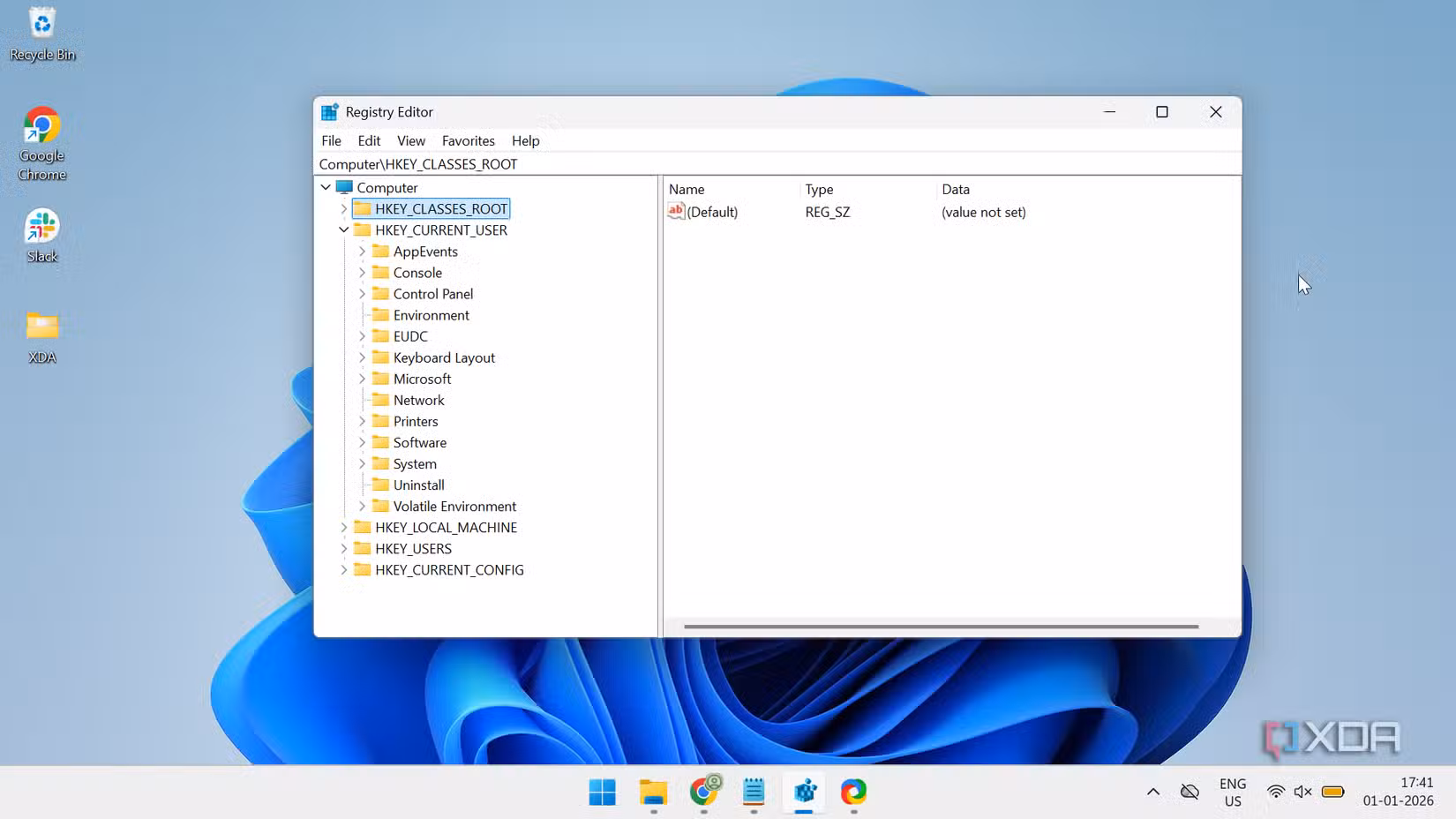Image resolution: width=1456 pixels, height=819 pixels.
Task: Open the Google Chrome desktop shortcut
Action: point(41,144)
